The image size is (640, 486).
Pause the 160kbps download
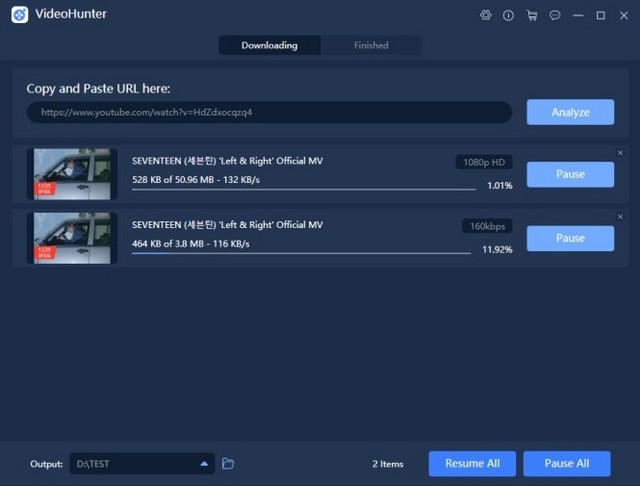point(570,238)
